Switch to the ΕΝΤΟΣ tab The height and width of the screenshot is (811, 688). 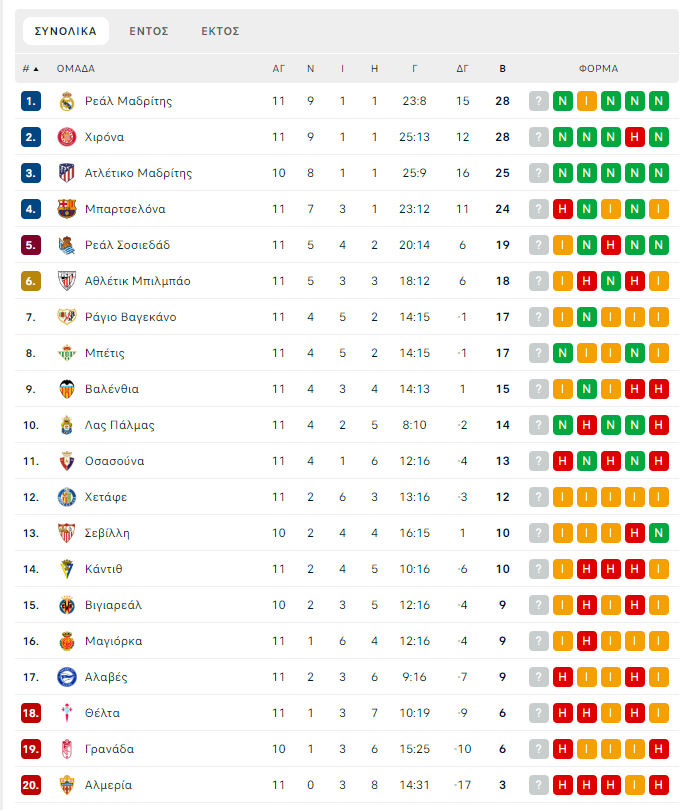pos(149,31)
